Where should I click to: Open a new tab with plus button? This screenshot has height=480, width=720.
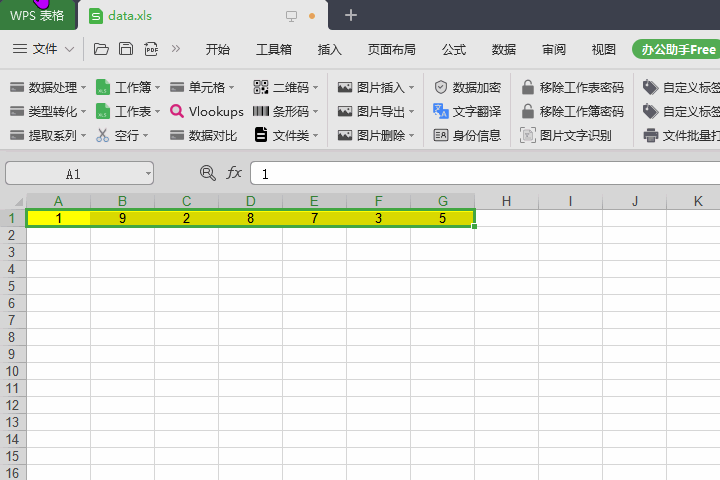(351, 16)
